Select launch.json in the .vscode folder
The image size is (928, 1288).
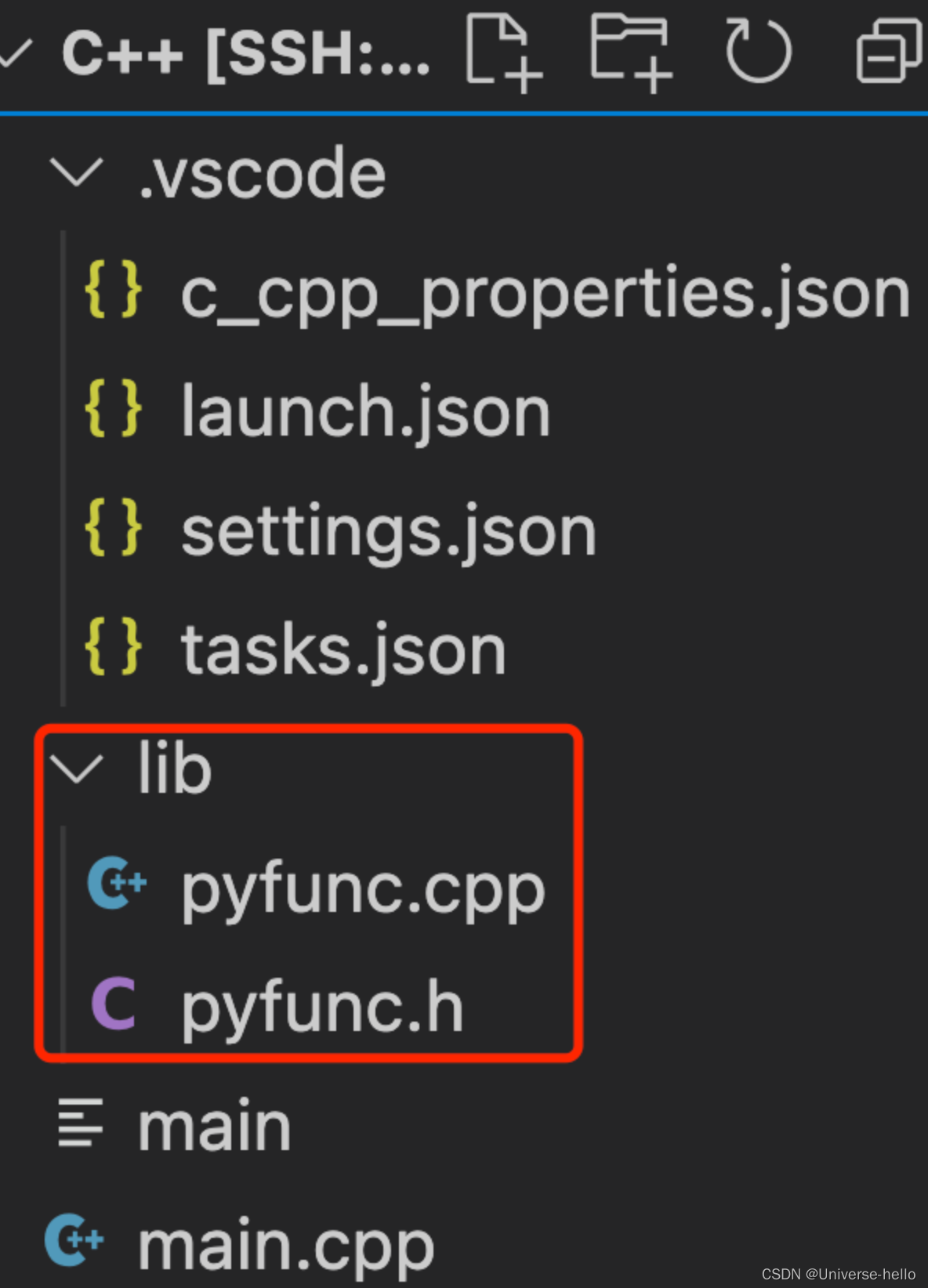(x=364, y=409)
